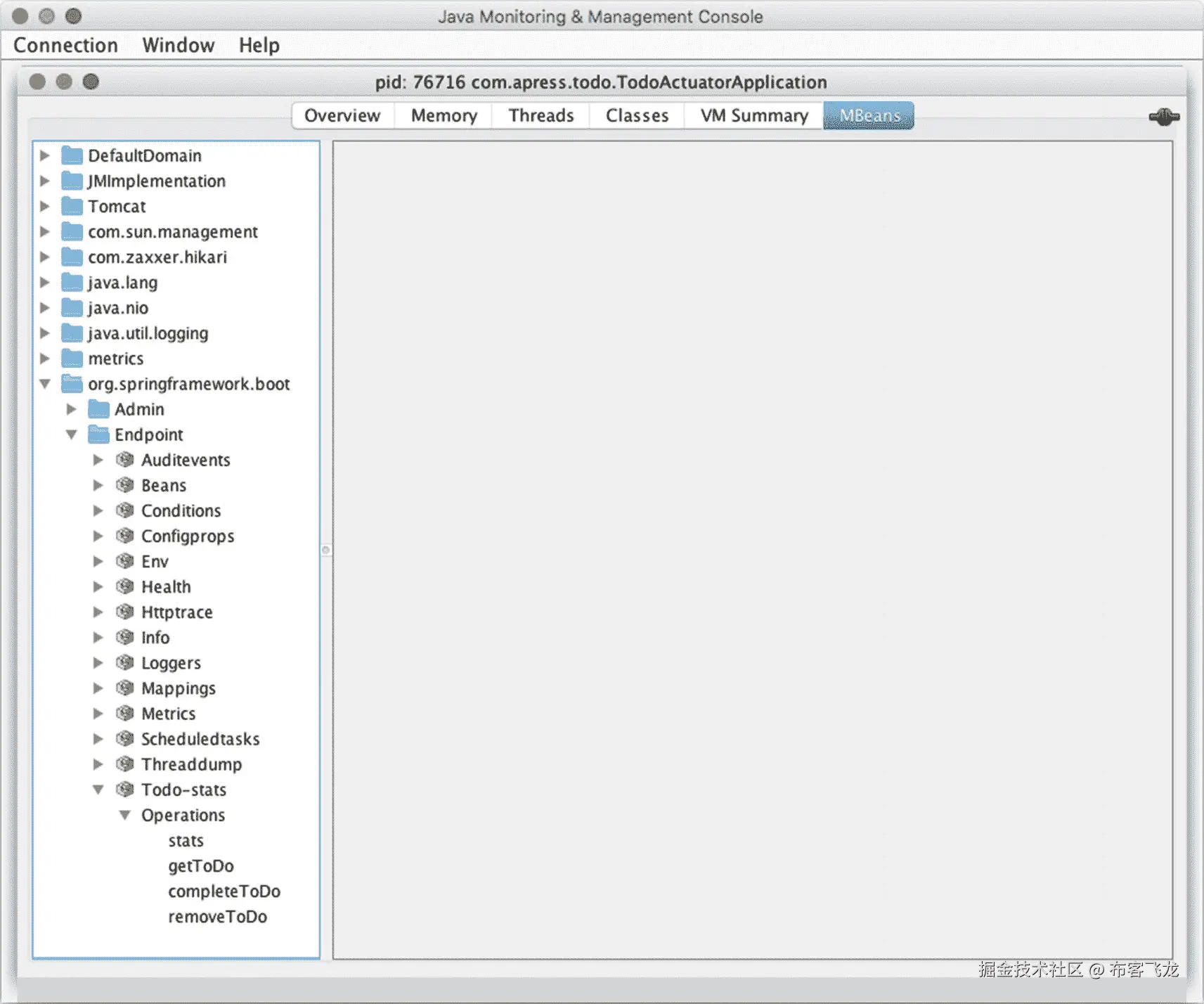Click the Auditevents MBean icon
This screenshot has width=1204, height=1004.
(x=125, y=460)
